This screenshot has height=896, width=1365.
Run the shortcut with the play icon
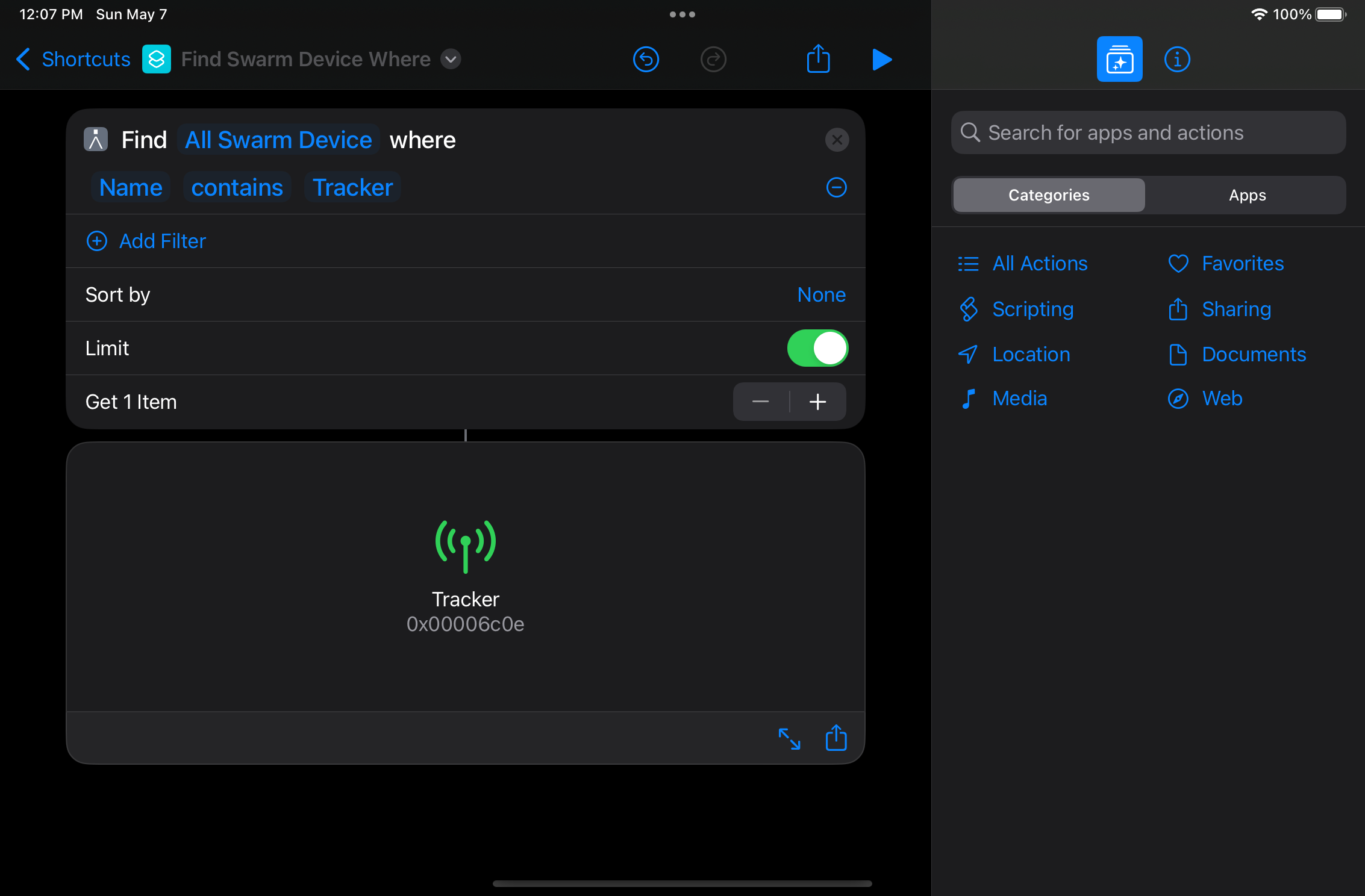[x=881, y=59]
